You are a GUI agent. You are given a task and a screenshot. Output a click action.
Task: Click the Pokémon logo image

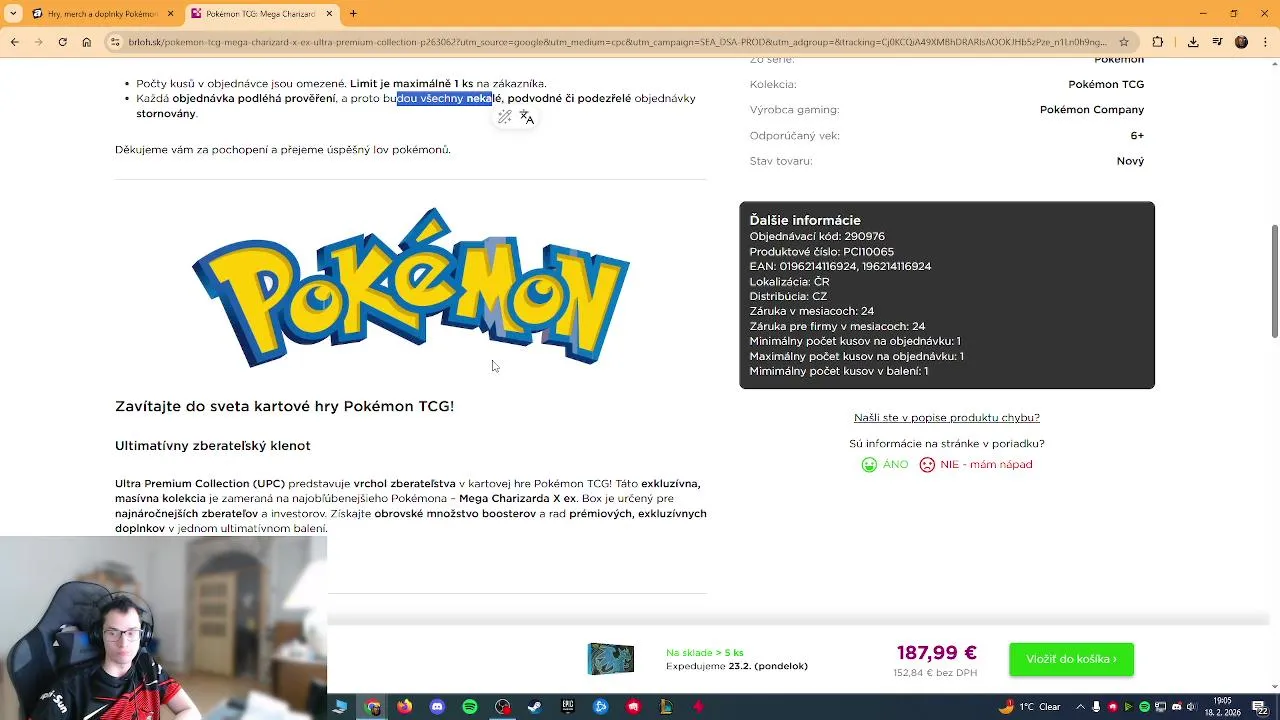(411, 288)
